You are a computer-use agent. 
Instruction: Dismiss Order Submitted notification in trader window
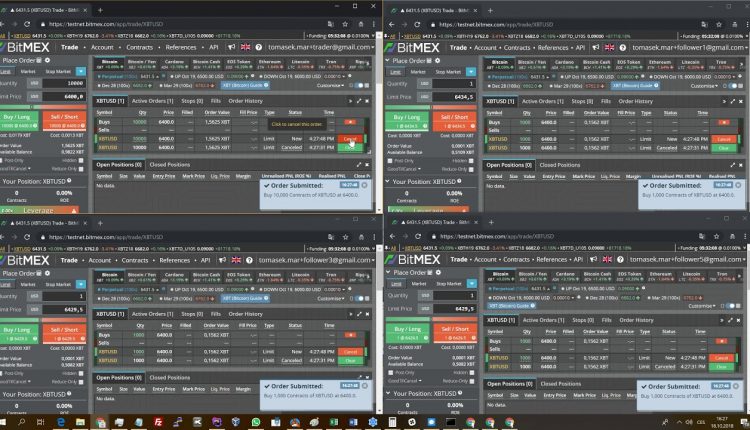click(364, 185)
